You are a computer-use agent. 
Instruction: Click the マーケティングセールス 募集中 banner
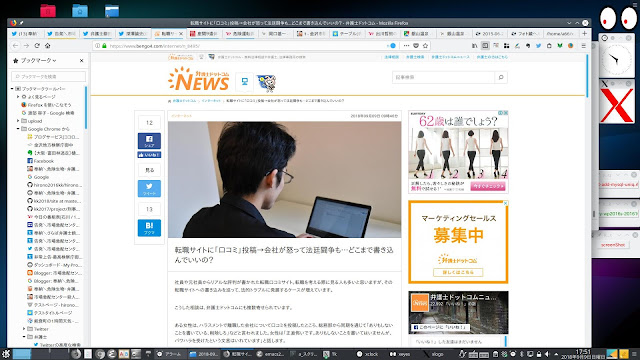(458, 242)
